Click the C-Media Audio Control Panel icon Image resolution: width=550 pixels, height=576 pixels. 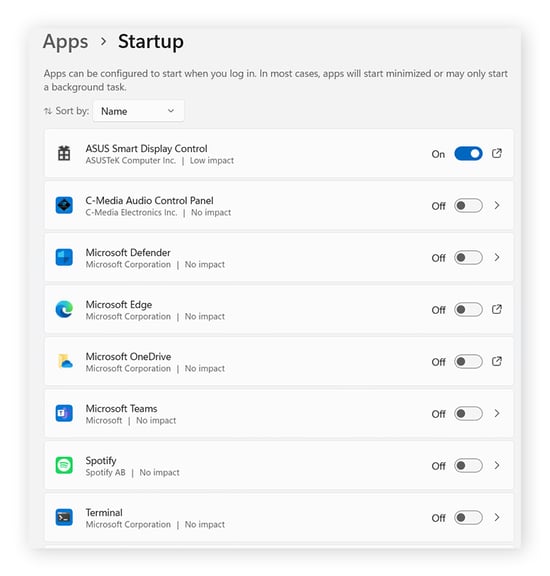point(64,205)
